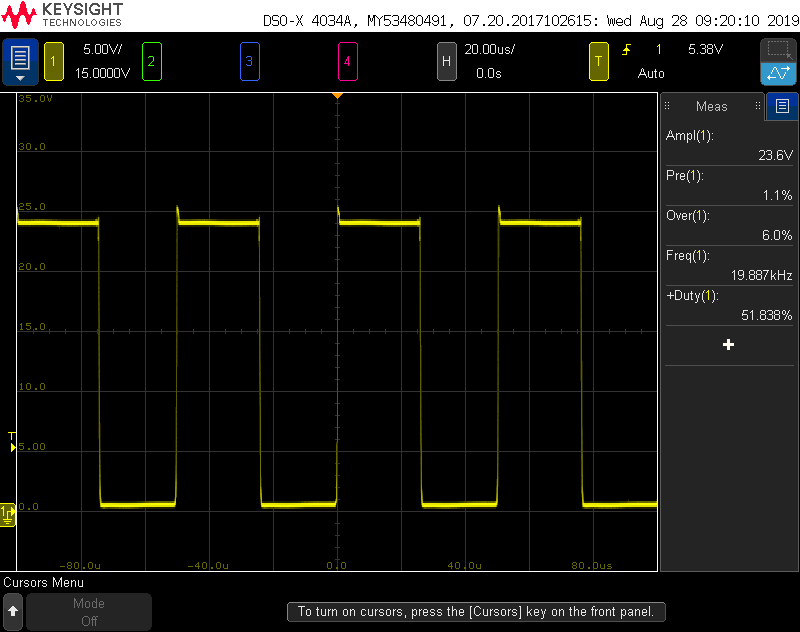
Task: Click the 19.887kHz frequency value
Action: click(761, 275)
